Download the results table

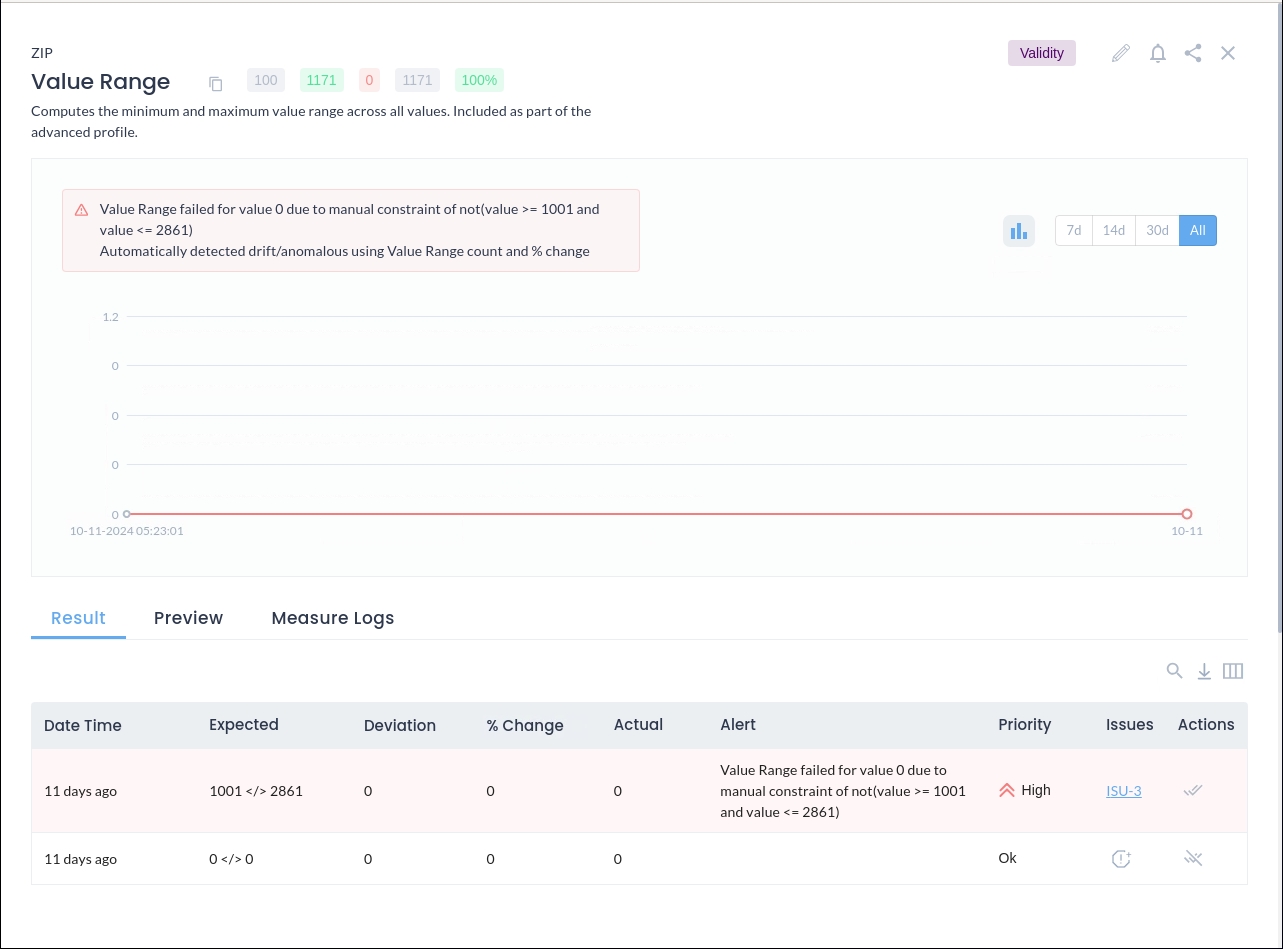click(x=1204, y=671)
